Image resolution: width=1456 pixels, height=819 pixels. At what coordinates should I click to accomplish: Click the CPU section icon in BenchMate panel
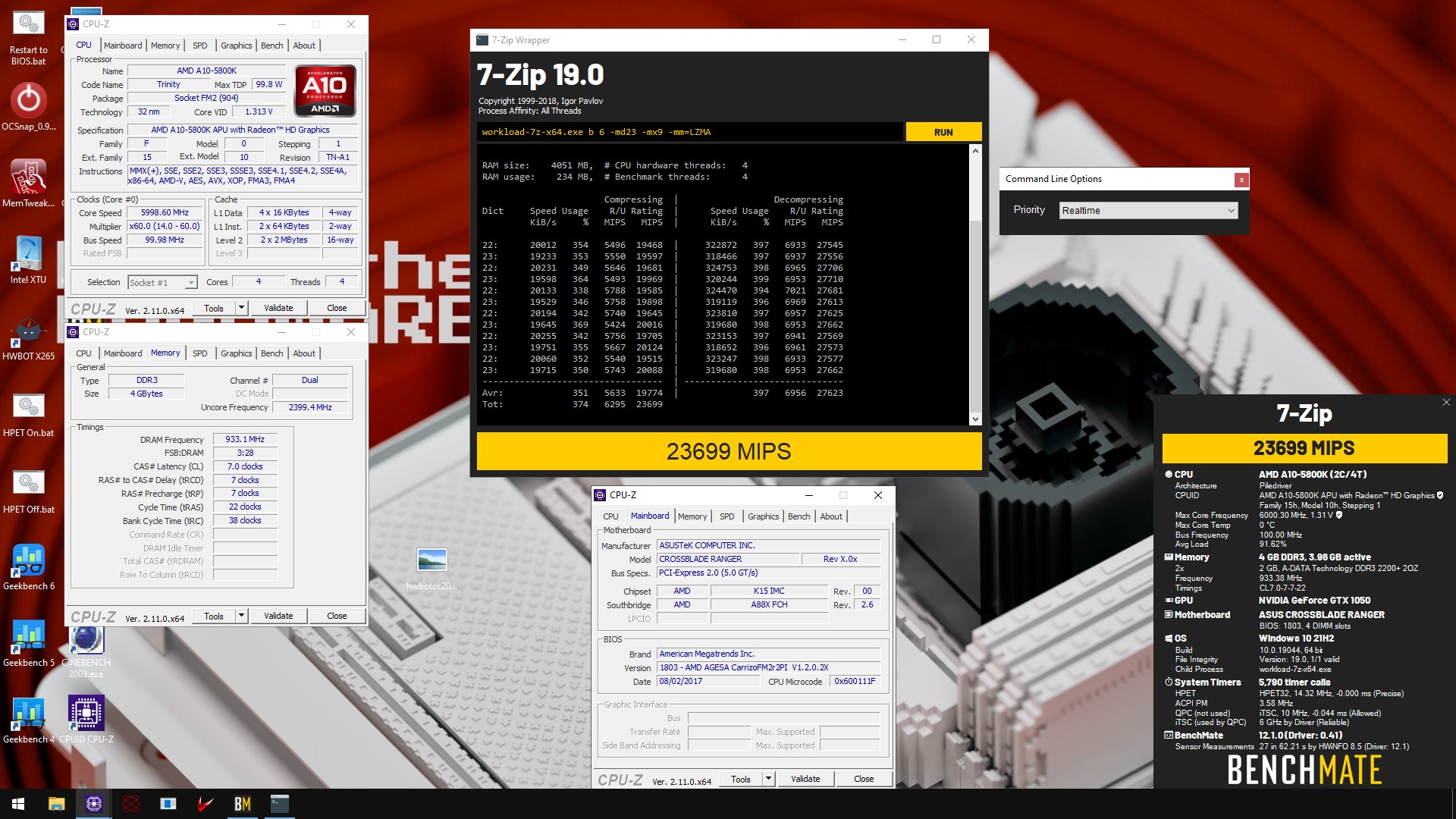click(x=1169, y=475)
